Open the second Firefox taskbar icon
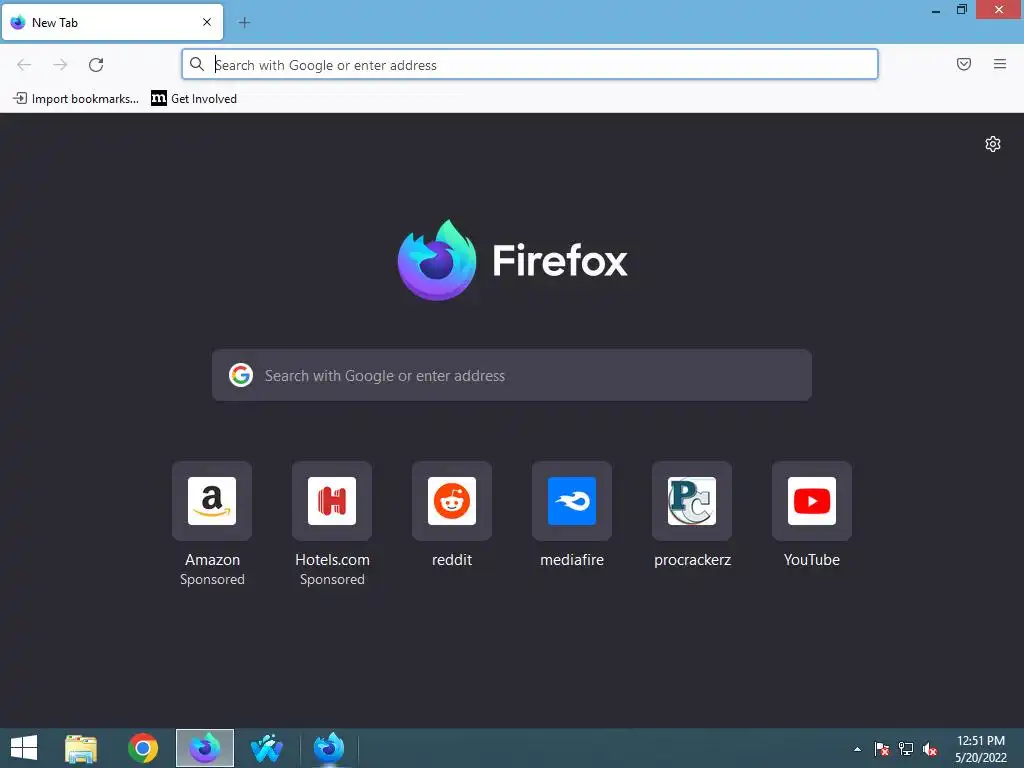Image resolution: width=1024 pixels, height=768 pixels. coord(328,748)
